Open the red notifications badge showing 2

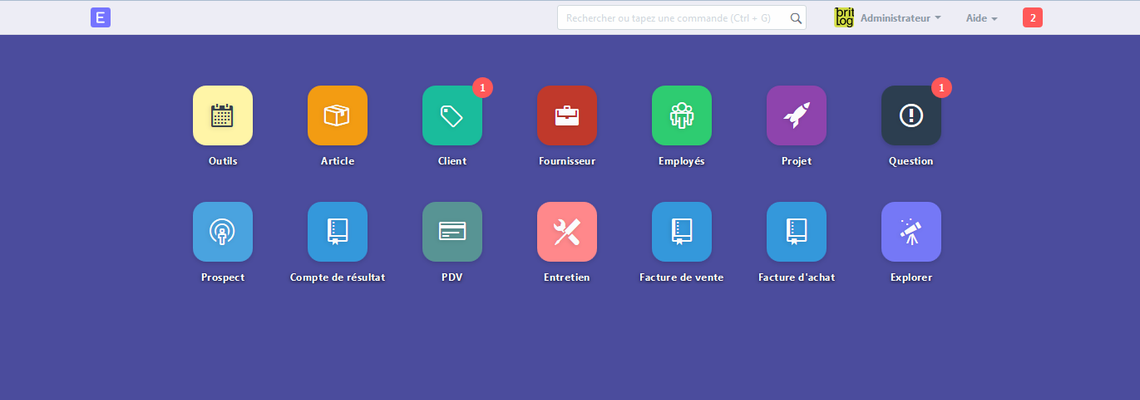[x=1032, y=17]
